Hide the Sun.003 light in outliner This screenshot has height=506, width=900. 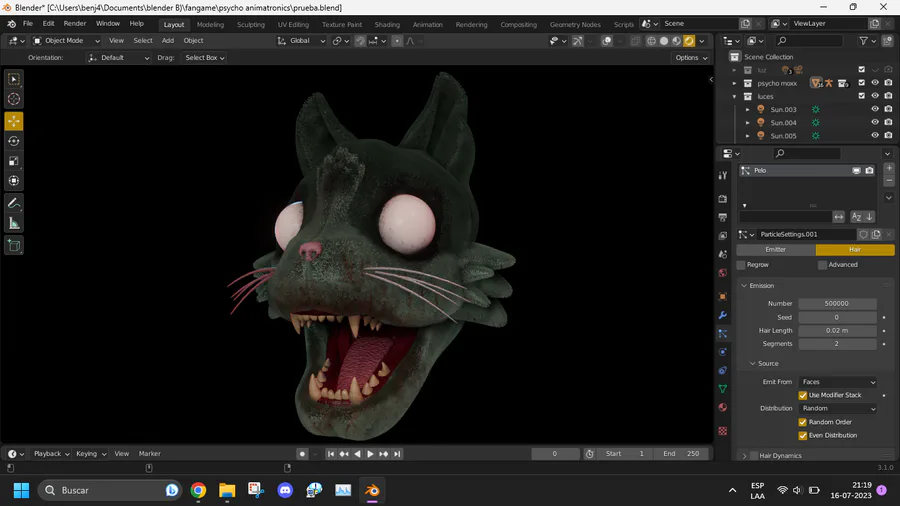click(875, 109)
